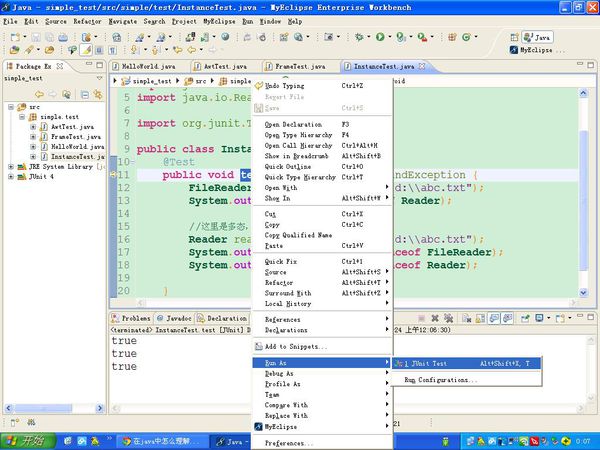Select InstanceTest.java in Package Explorer
The image size is (600, 450).
(72, 157)
